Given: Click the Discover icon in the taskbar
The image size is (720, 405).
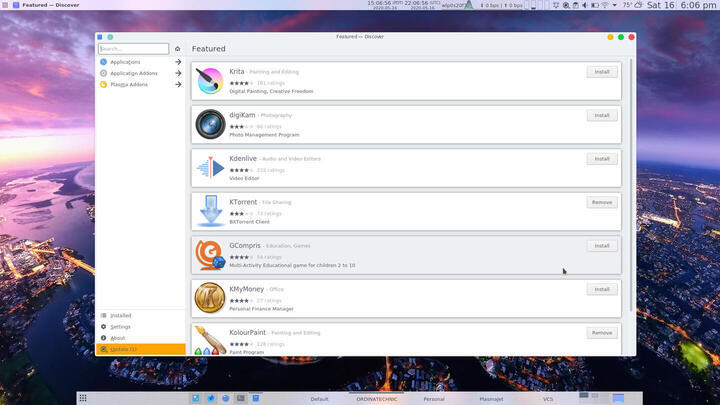Looking at the screenshot, I should click(x=256, y=398).
